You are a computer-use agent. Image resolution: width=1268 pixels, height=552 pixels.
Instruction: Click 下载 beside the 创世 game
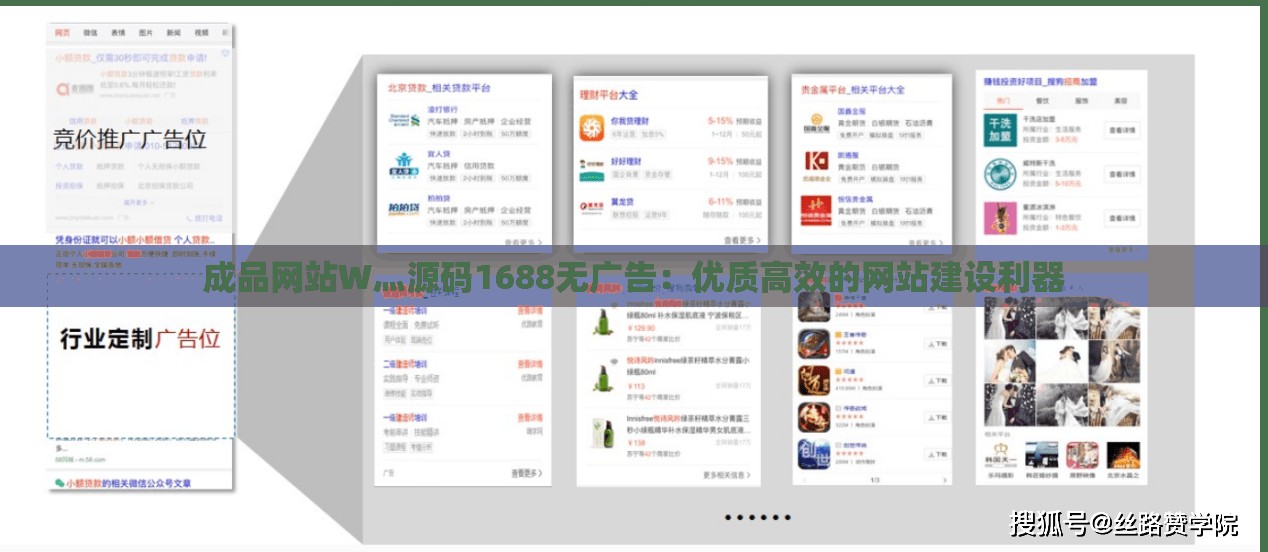(937, 453)
